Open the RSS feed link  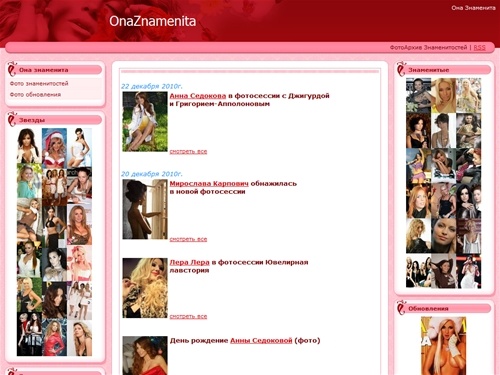pos(479,48)
